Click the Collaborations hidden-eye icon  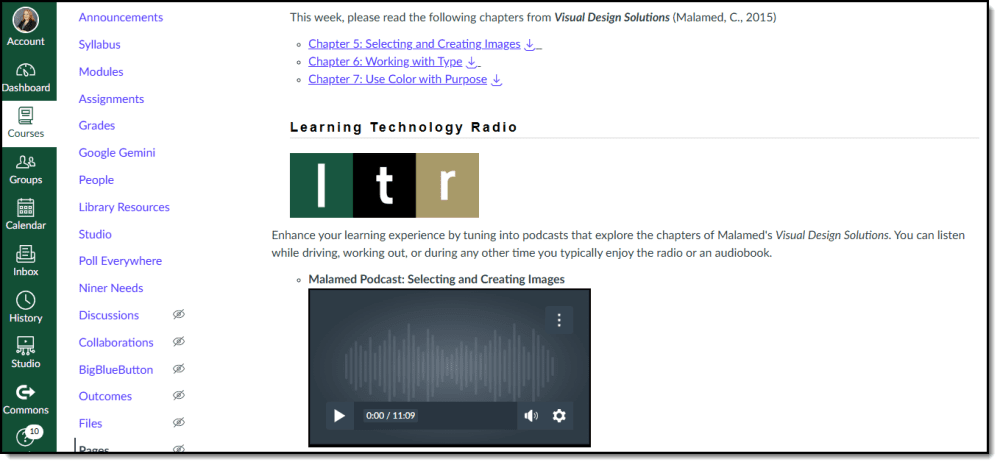pos(179,342)
